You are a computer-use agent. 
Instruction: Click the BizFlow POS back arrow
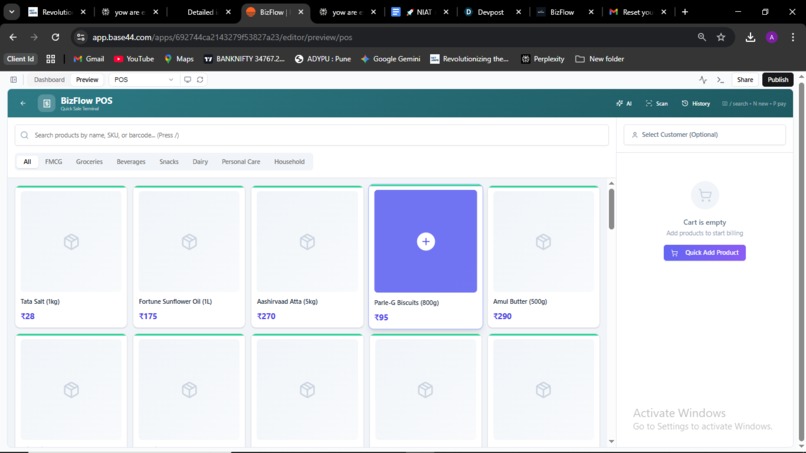[x=23, y=103]
